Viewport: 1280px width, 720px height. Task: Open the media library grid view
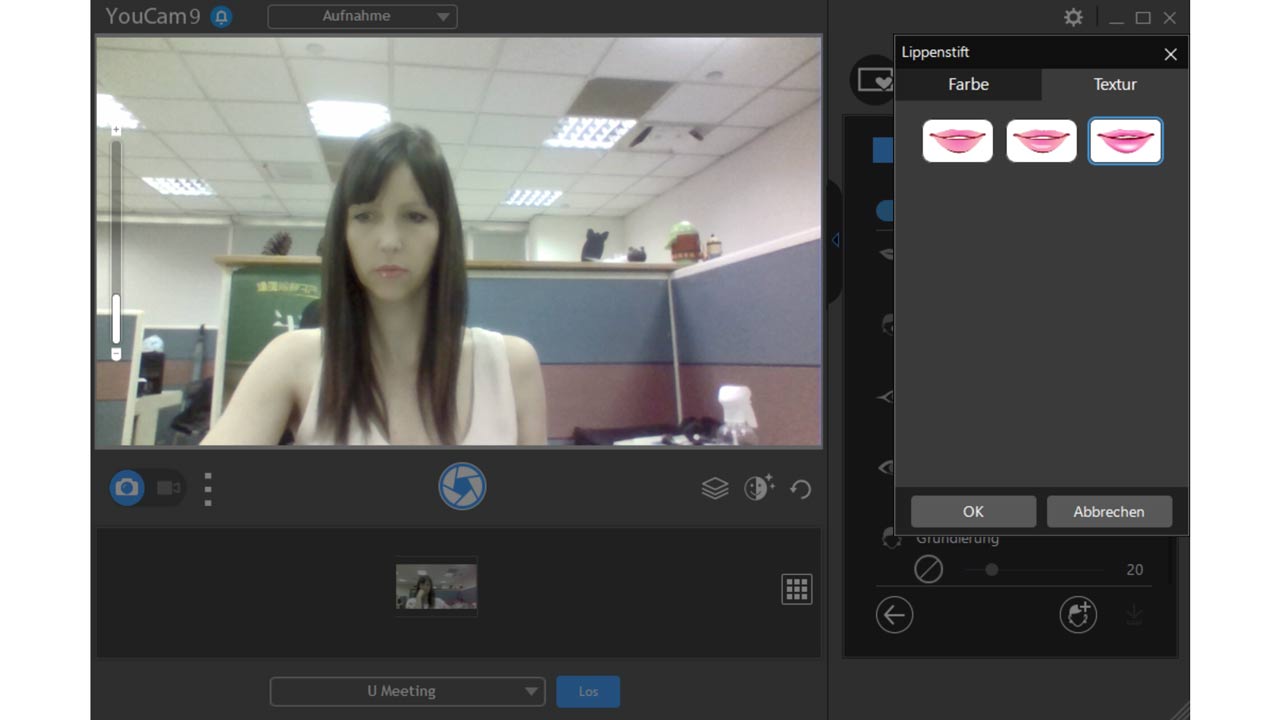796,589
